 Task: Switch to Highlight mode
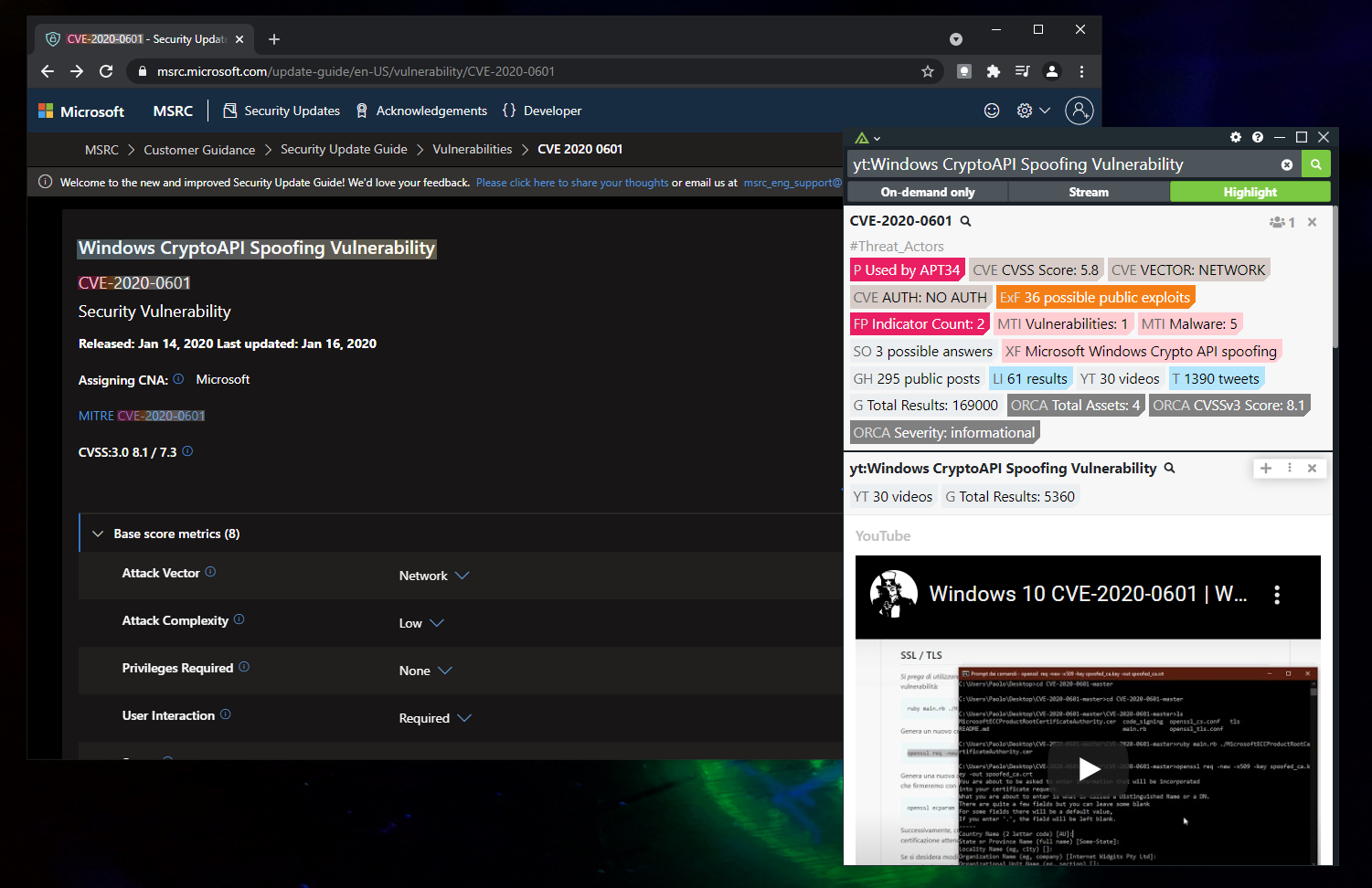click(x=1250, y=192)
